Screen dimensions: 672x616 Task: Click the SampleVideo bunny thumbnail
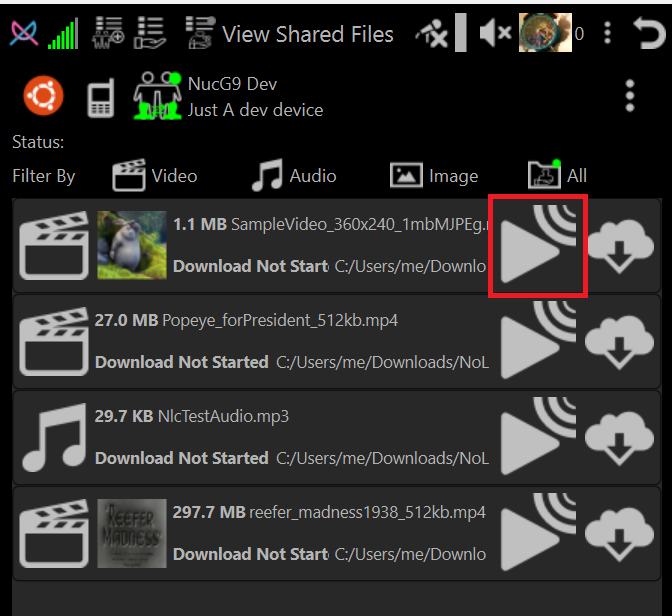click(x=132, y=245)
